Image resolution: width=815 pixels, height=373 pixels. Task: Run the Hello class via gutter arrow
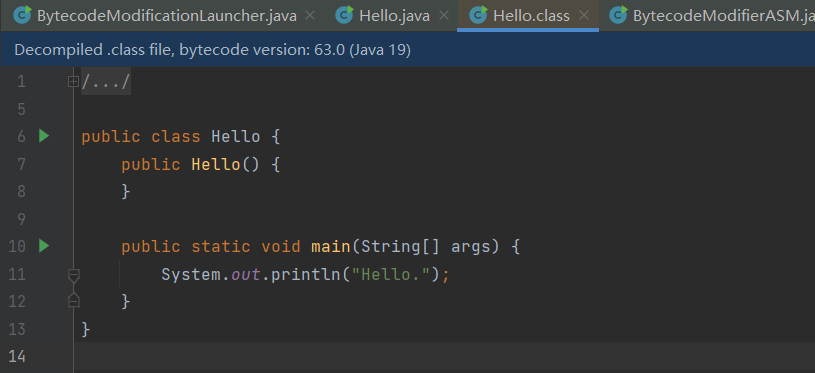[44, 137]
